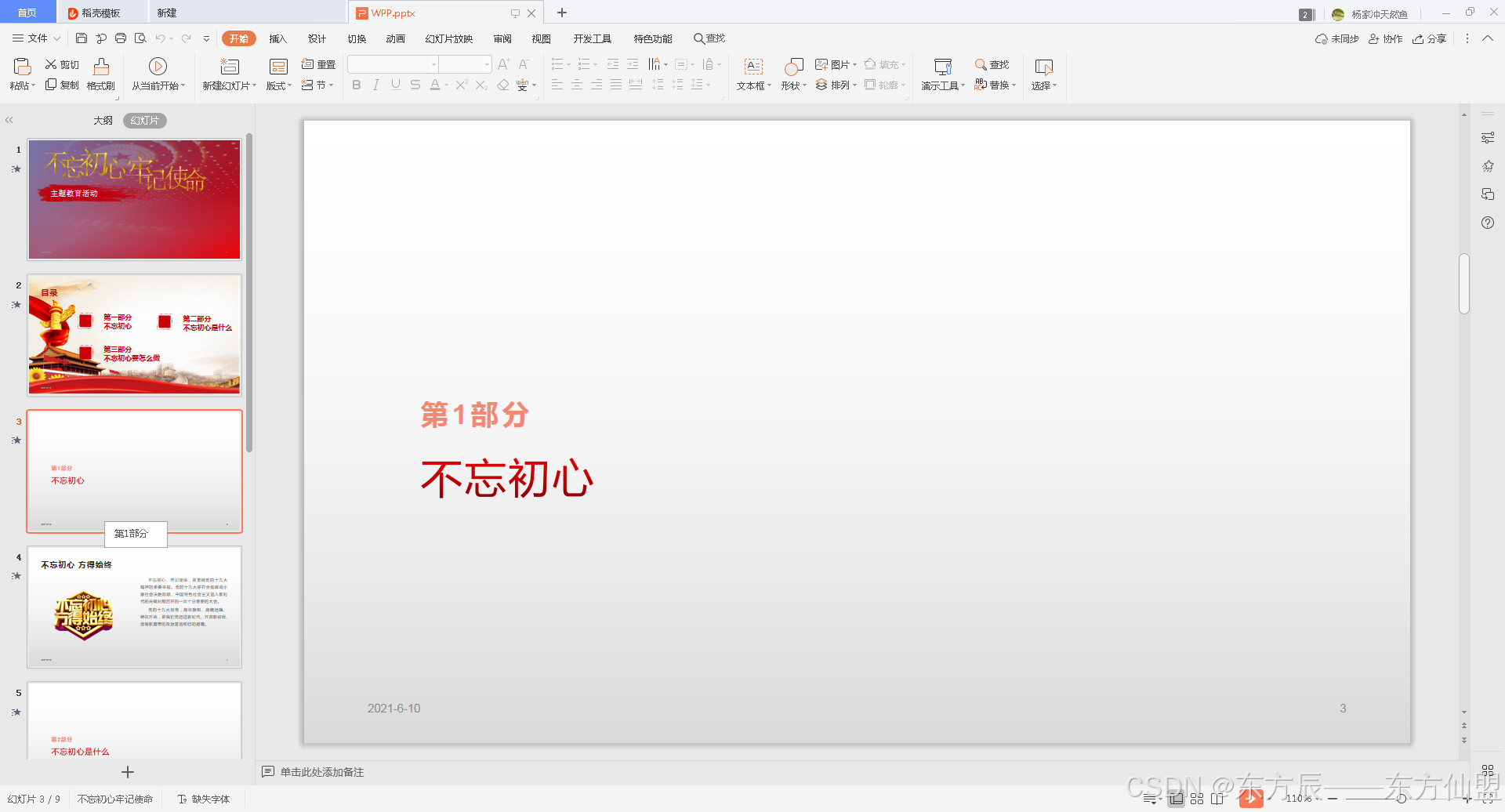Viewport: 1505px width, 812px height.
Task: Toggle notes pane icon in status bar
Action: pyautogui.click(x=1150, y=799)
